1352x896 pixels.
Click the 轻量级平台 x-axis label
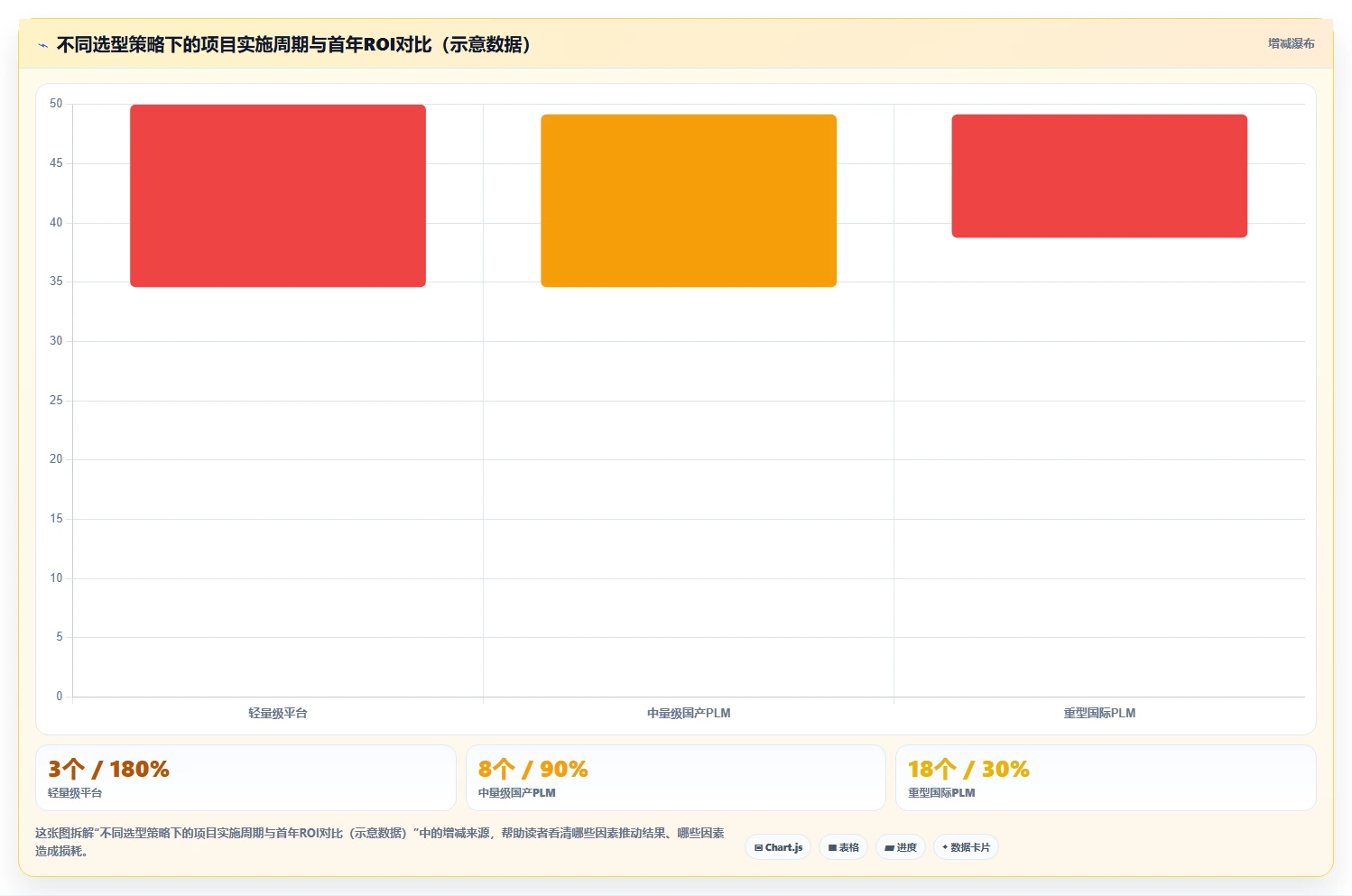278,713
